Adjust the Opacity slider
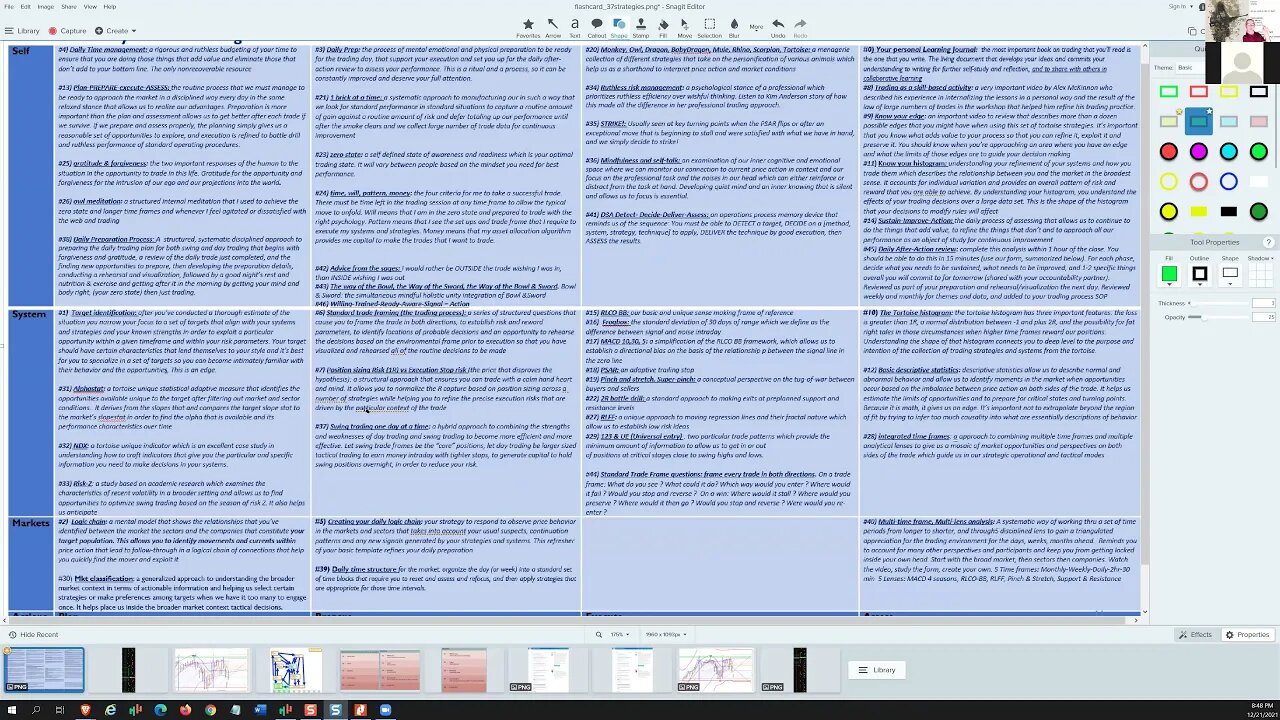The width and height of the screenshot is (1280, 720). [1218, 317]
